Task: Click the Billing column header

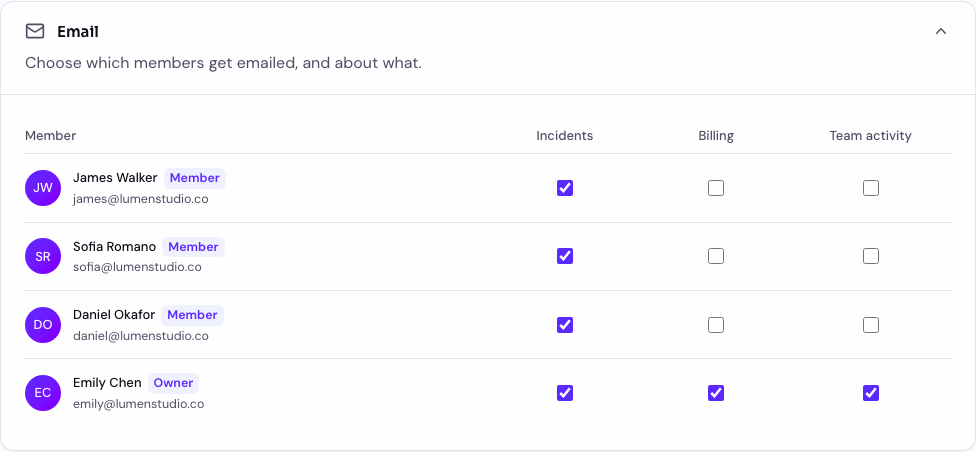Action: pos(716,136)
